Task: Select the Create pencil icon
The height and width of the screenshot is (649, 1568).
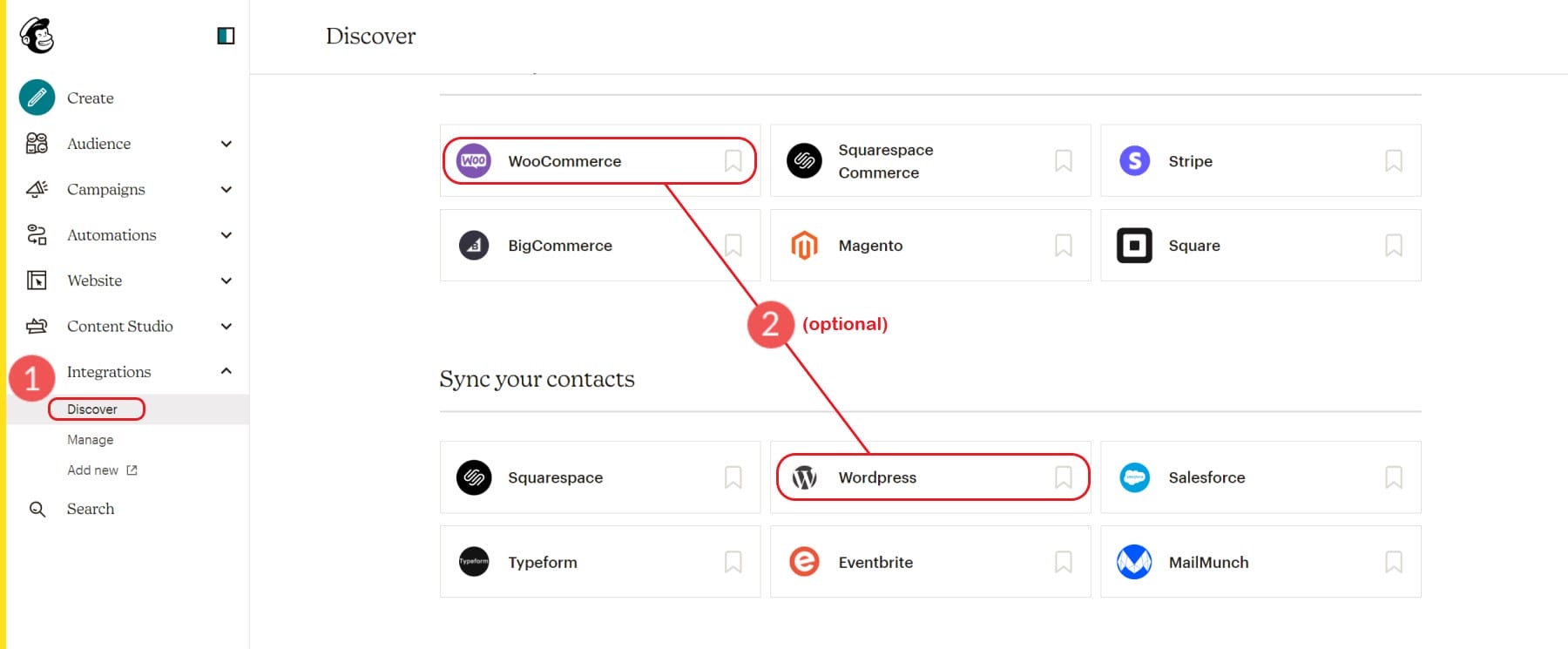Action: 35,98
